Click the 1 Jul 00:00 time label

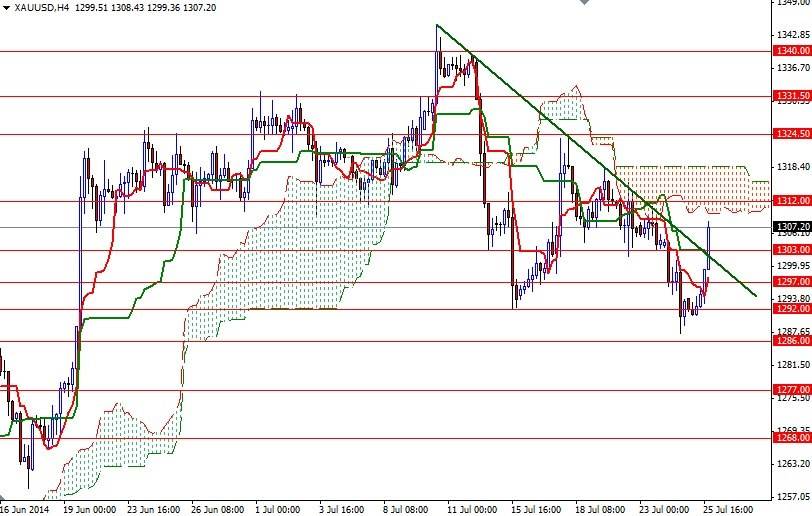tap(278, 509)
